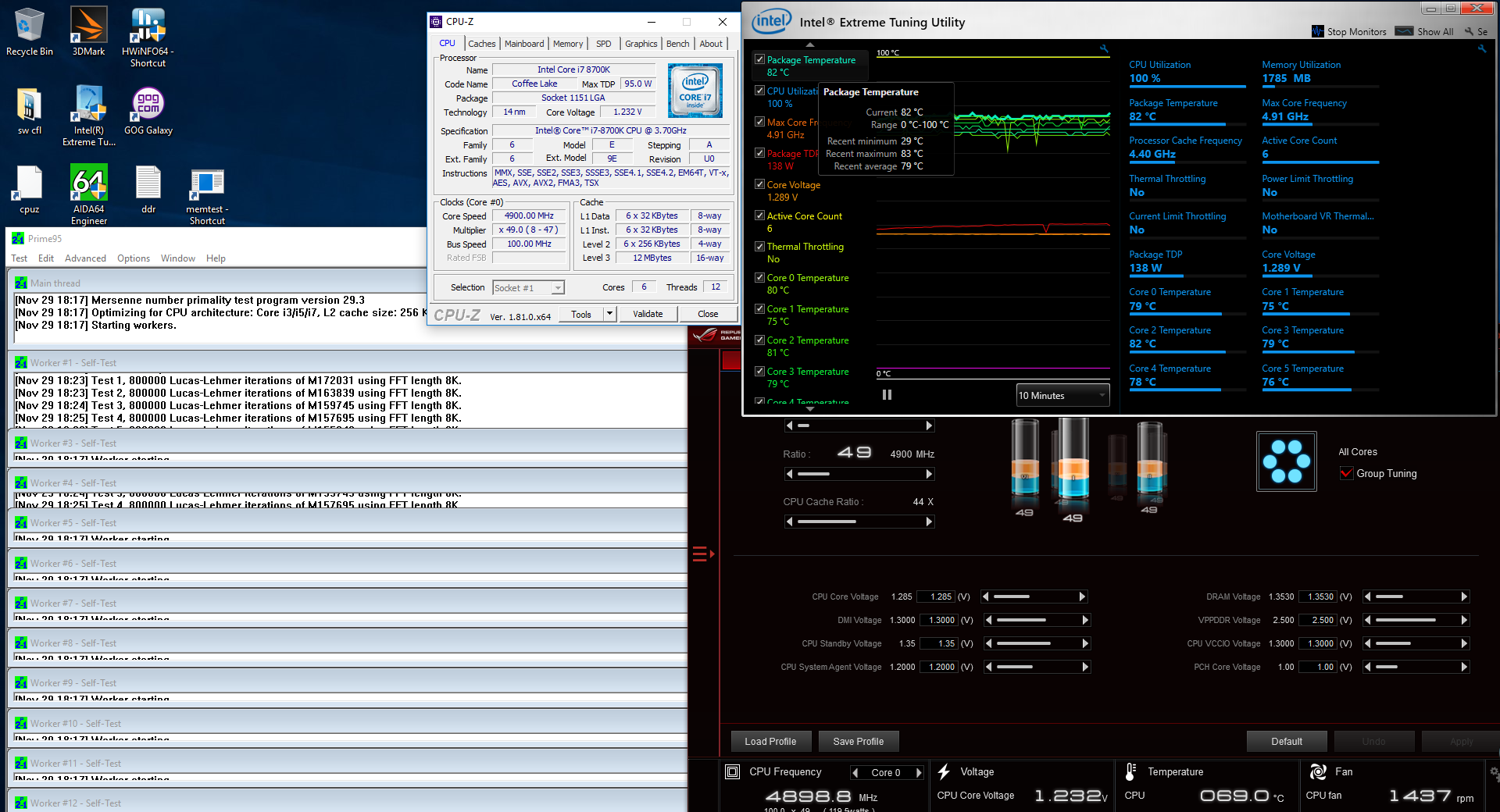Decrease DRAM Voltage with left arrow

click(1367, 597)
